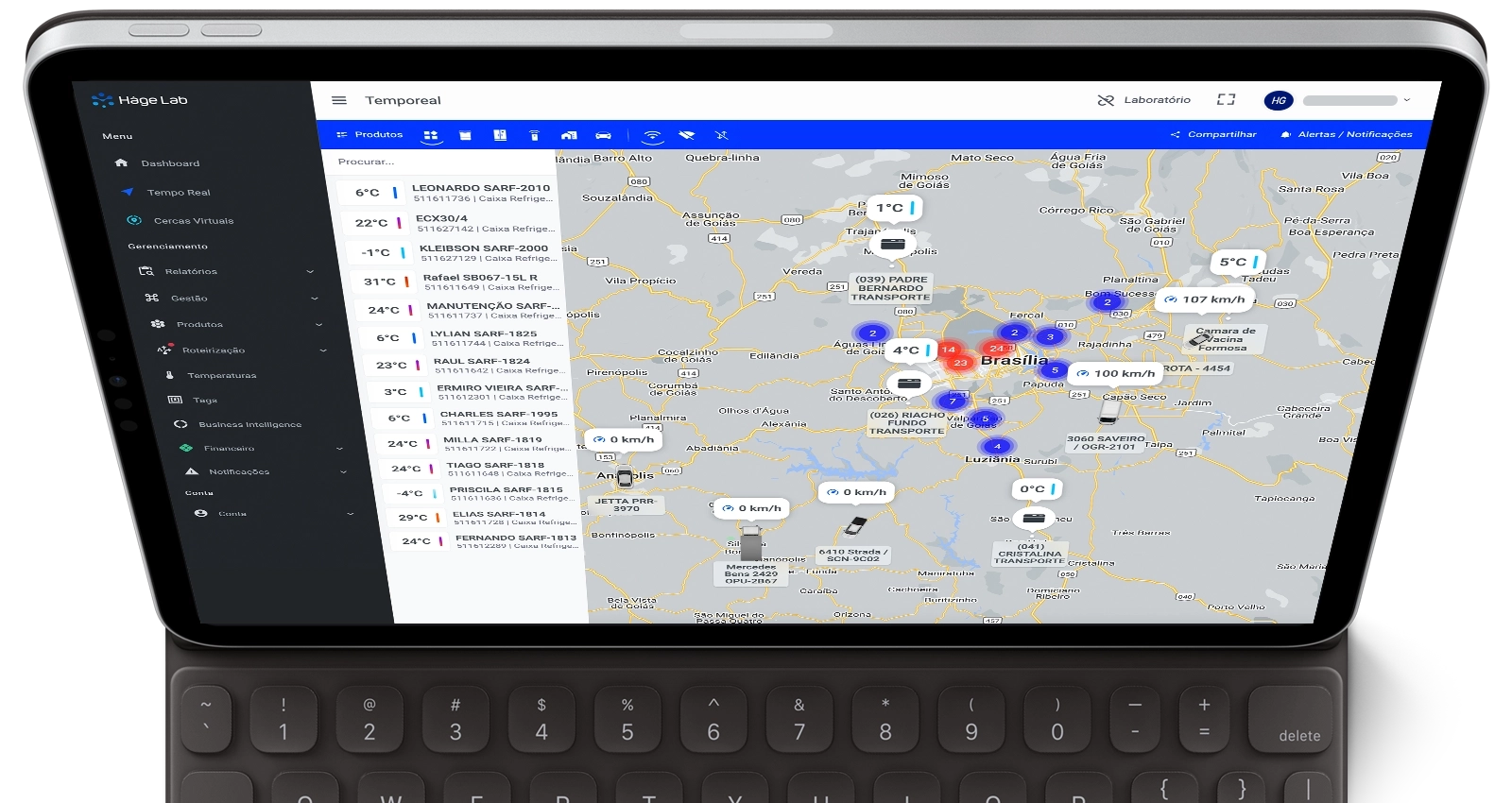Screen dimensions: 1512x803
Task: Click the Produtos filter button
Action: click(x=370, y=135)
